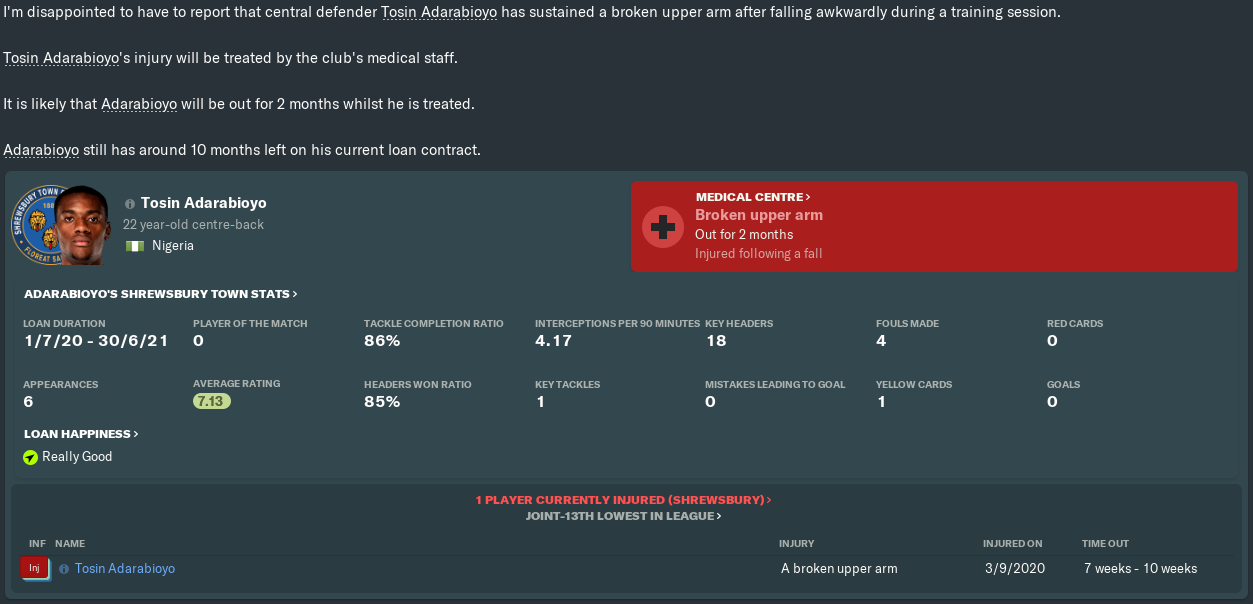1253x604 pixels.
Task: Sort injury table by Time Out column
Action: click(1105, 544)
